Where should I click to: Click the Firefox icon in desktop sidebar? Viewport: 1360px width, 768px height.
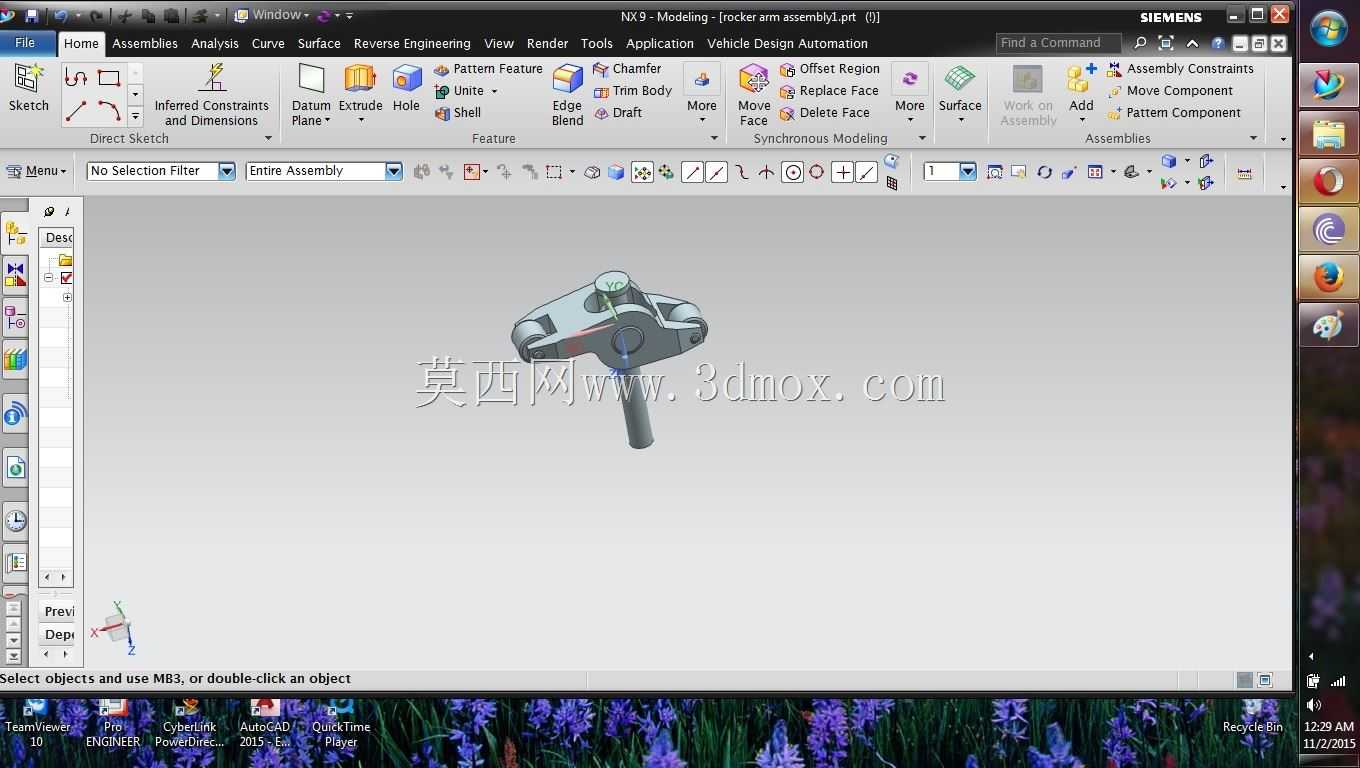point(1328,277)
